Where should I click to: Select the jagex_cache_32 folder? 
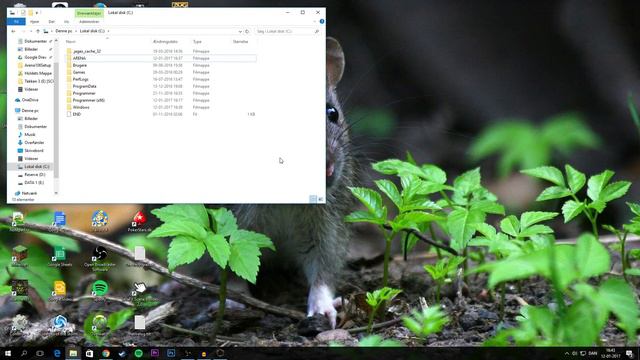coord(162,51)
